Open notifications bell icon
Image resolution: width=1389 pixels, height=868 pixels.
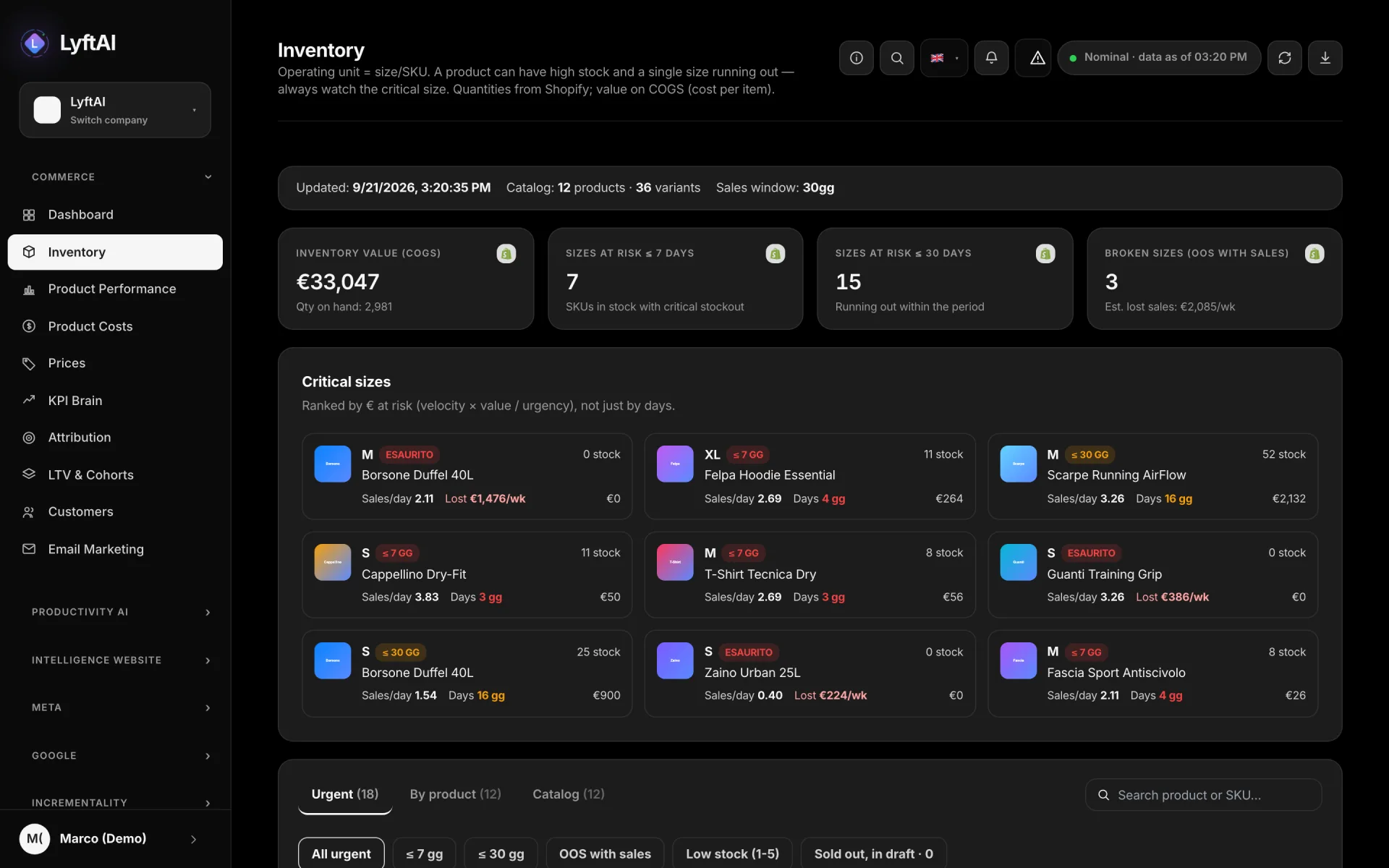pyautogui.click(x=991, y=58)
